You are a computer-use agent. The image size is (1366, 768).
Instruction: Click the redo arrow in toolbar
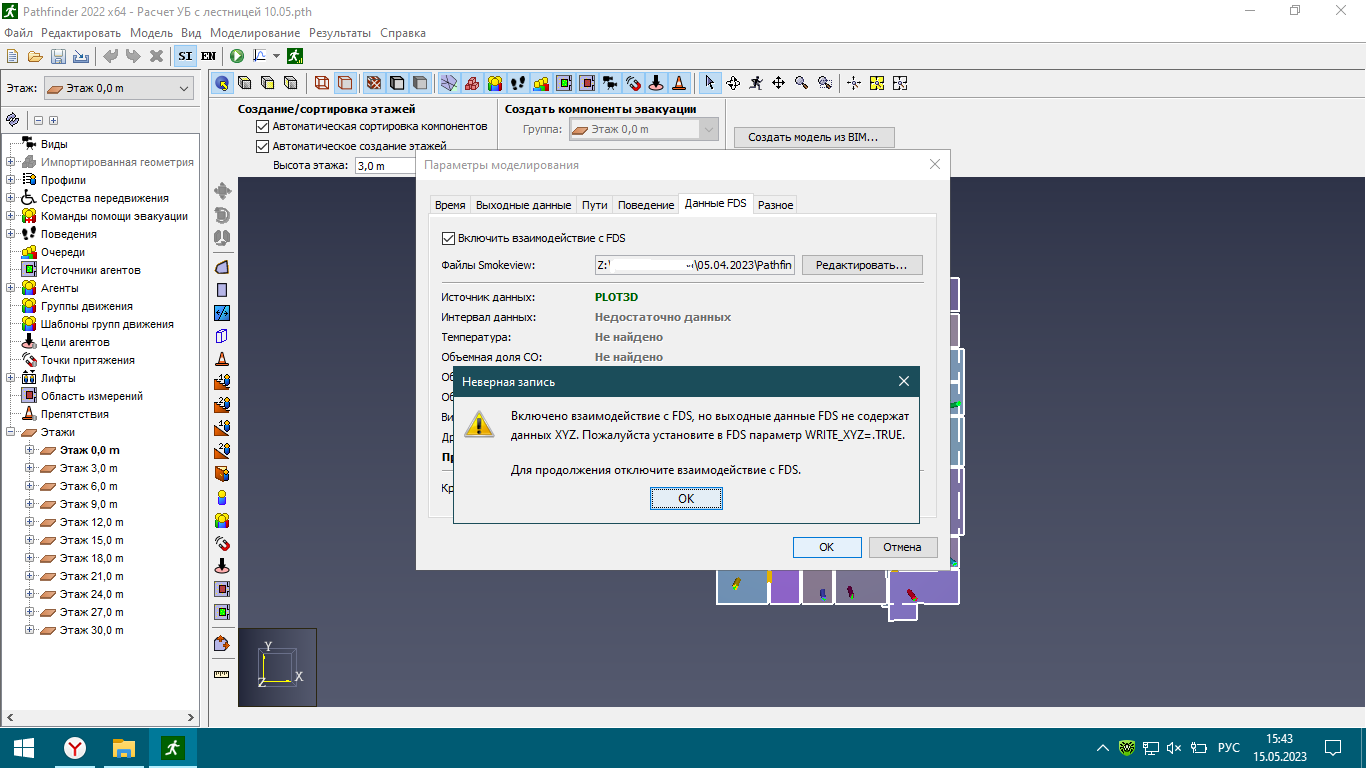point(132,56)
